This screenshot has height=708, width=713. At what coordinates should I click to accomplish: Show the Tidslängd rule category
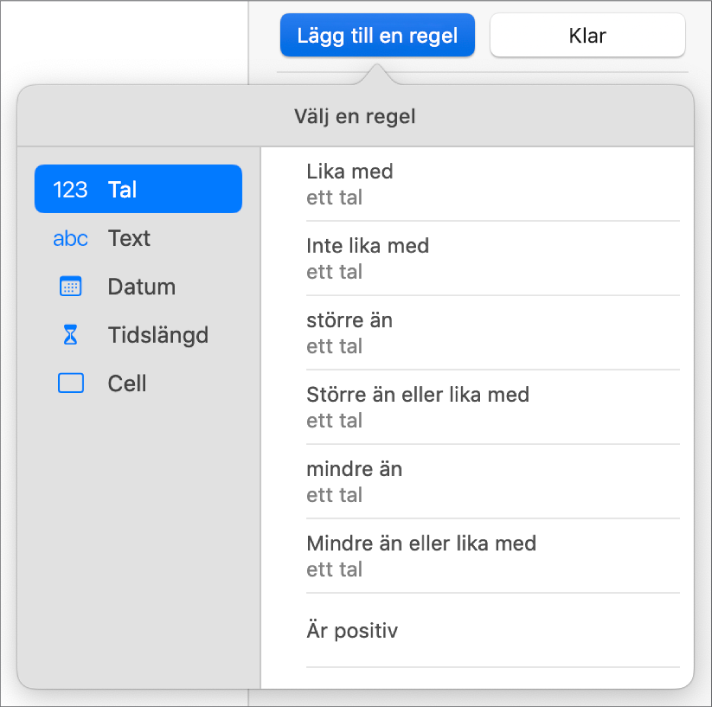pos(158,335)
